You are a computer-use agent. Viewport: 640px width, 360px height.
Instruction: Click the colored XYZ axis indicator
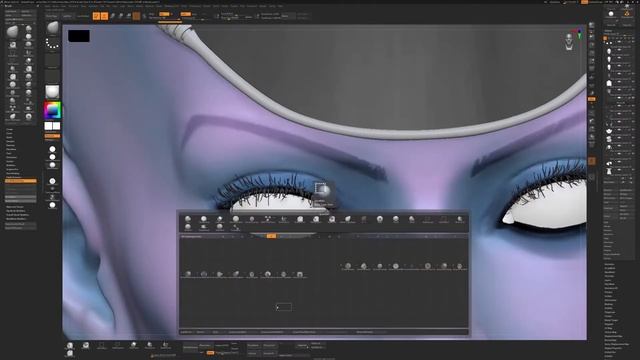(x=579, y=33)
